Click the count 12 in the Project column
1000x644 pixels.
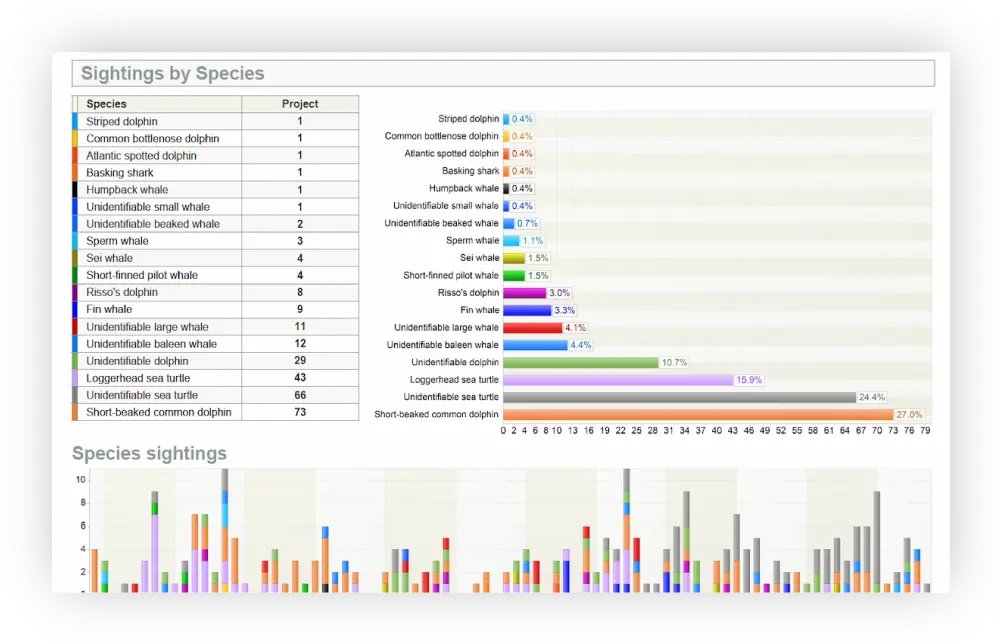(300, 344)
